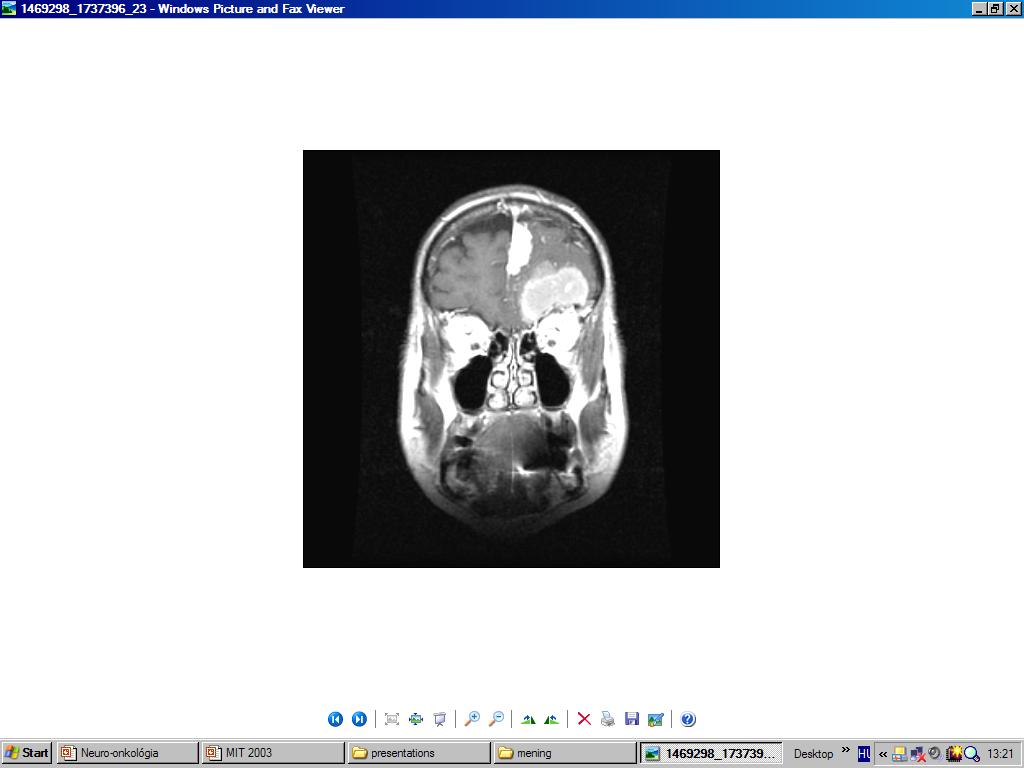The image size is (1024, 768).
Task: Minimize the Picture and Fax Viewer window
Action: coord(978,9)
